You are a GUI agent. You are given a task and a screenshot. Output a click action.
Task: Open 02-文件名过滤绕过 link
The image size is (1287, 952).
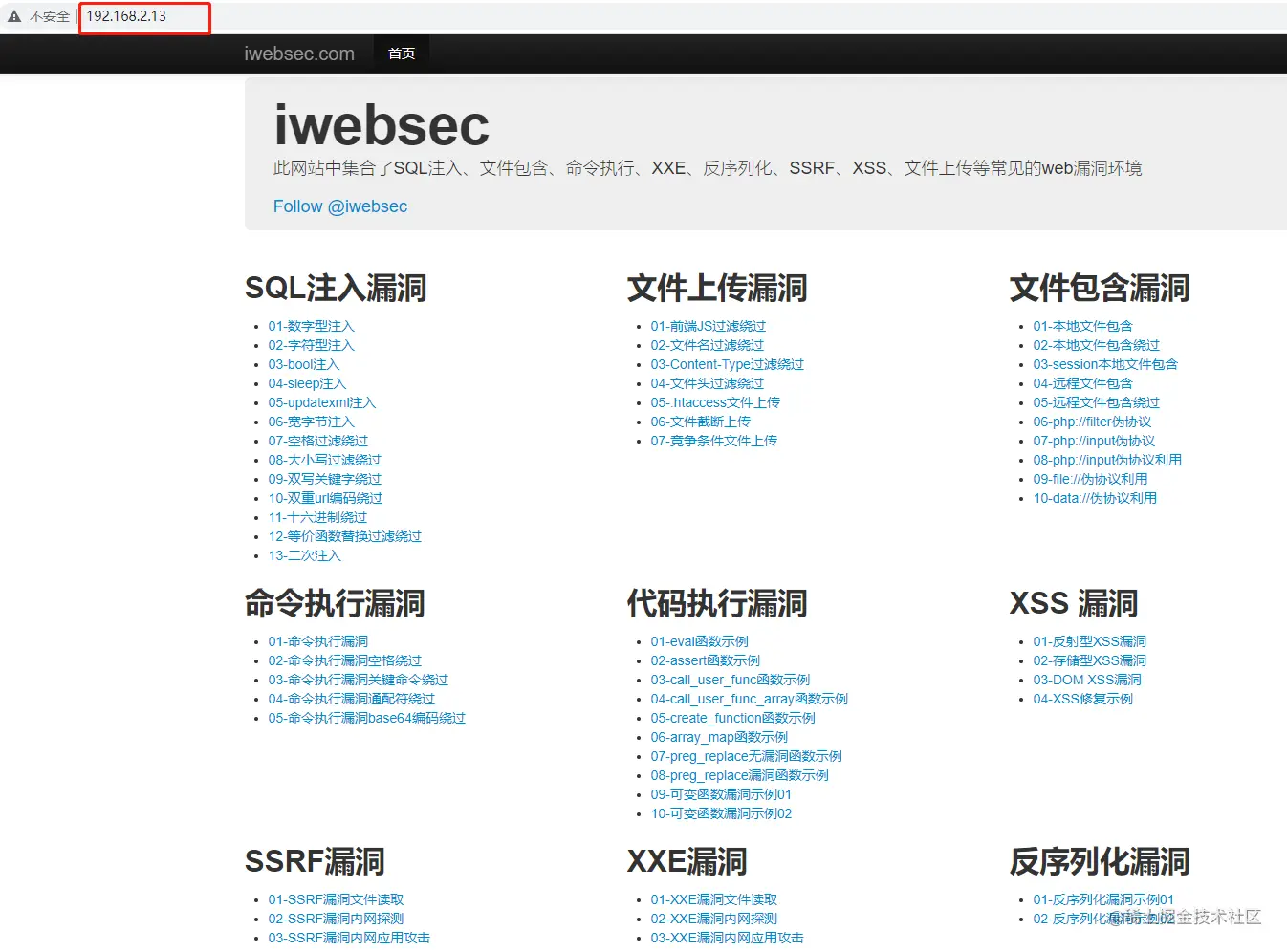click(708, 345)
